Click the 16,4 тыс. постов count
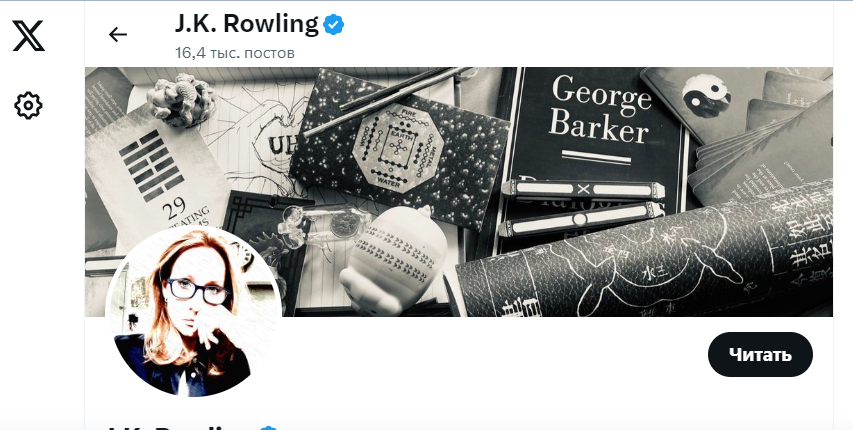 pyautogui.click(x=234, y=53)
